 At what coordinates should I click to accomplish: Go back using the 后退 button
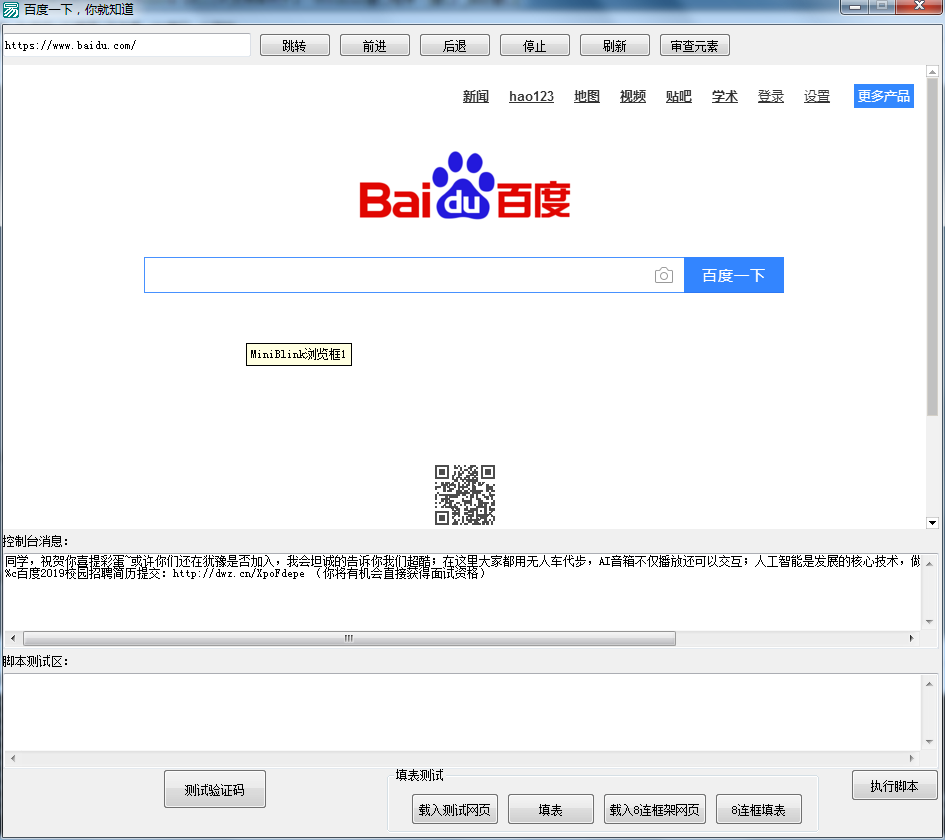point(455,45)
